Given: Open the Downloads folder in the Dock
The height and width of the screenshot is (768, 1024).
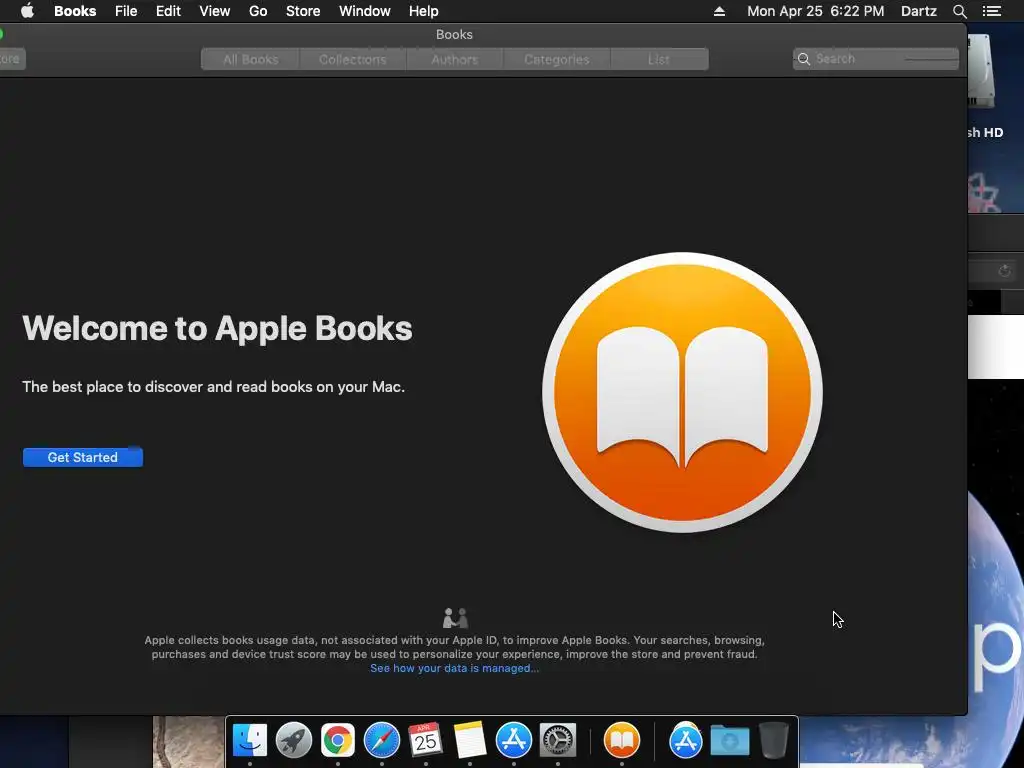Looking at the screenshot, I should [729, 741].
